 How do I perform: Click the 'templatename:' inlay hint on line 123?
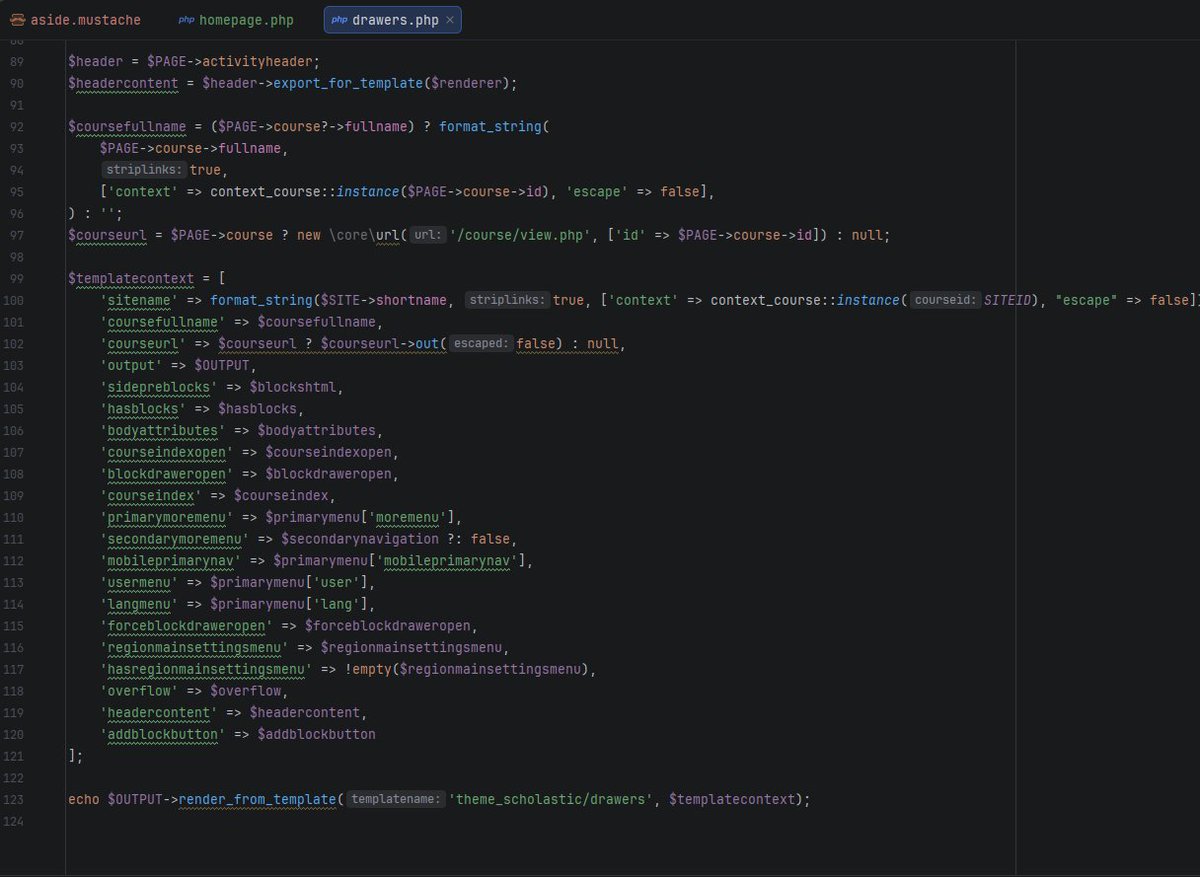(396, 799)
